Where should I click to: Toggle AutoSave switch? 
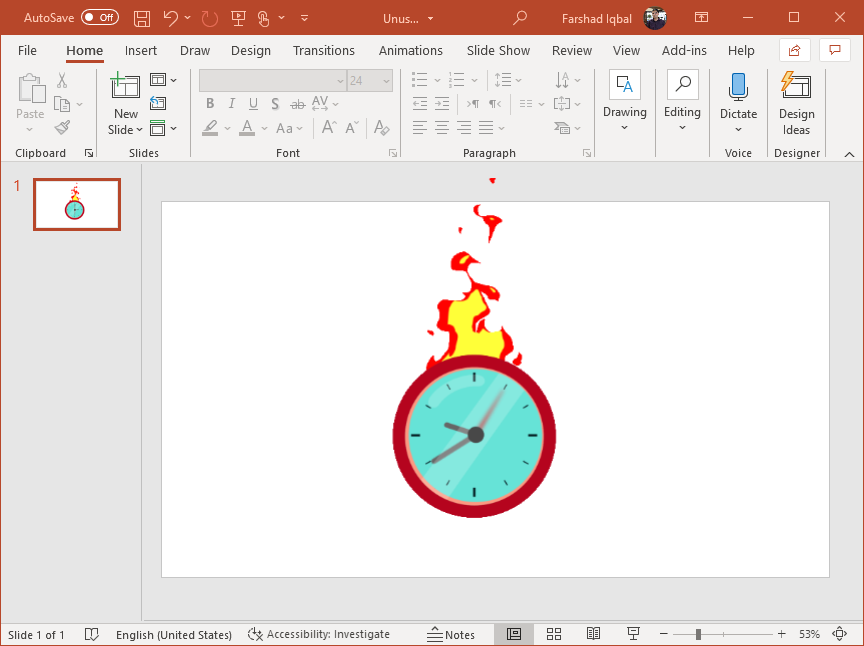[99, 18]
